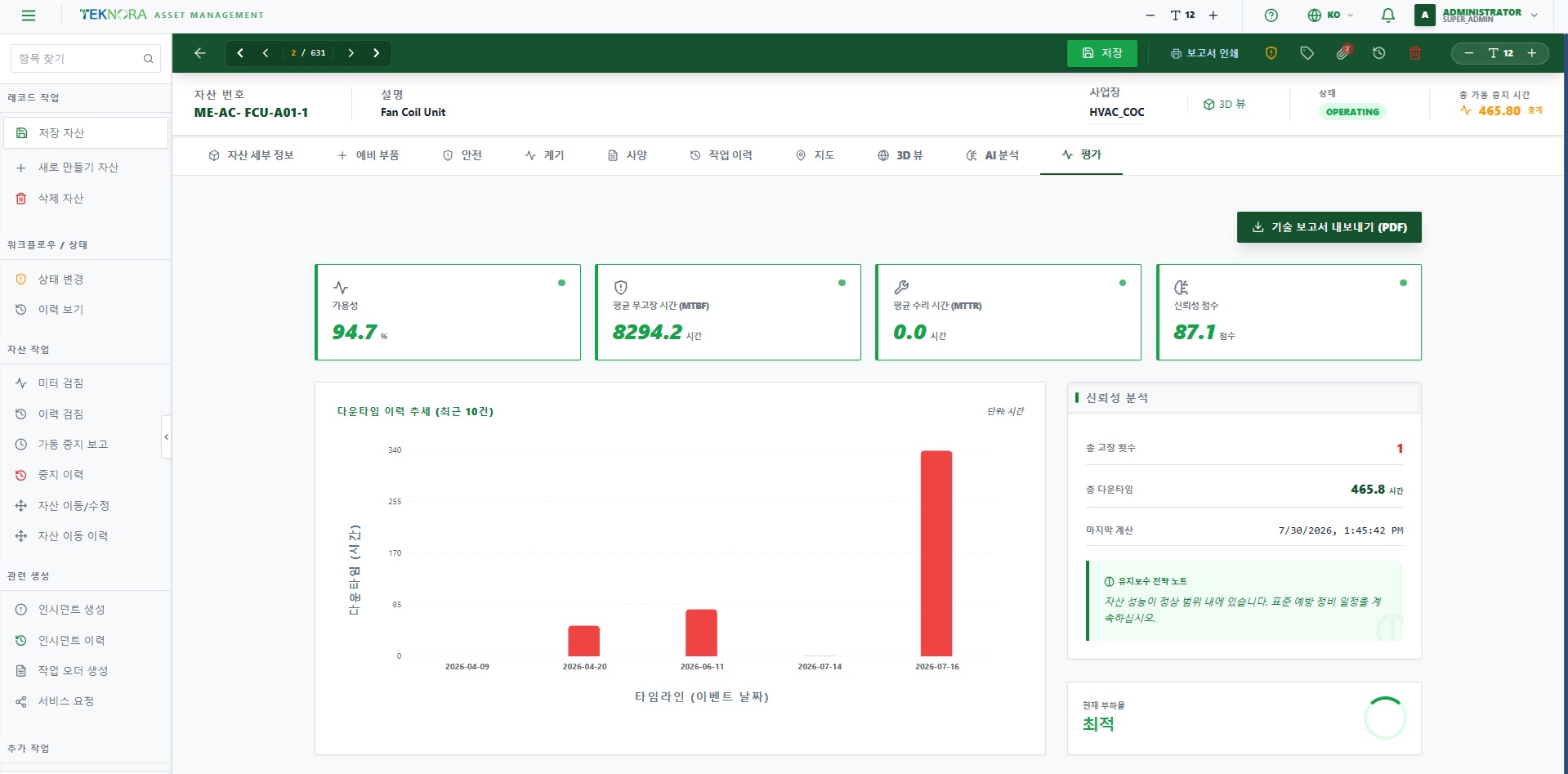Select 미터 검침 in sidebar
Viewport: 1568px width, 774px height.
click(x=86, y=383)
